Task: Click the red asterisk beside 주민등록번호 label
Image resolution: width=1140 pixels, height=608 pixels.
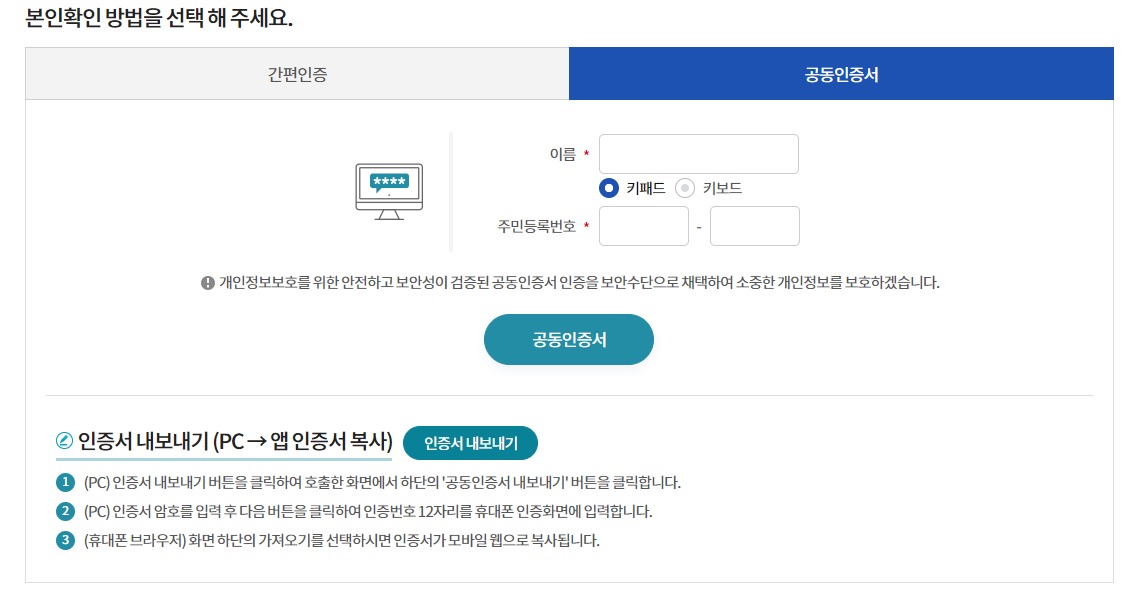Action: pyautogui.click(x=585, y=226)
